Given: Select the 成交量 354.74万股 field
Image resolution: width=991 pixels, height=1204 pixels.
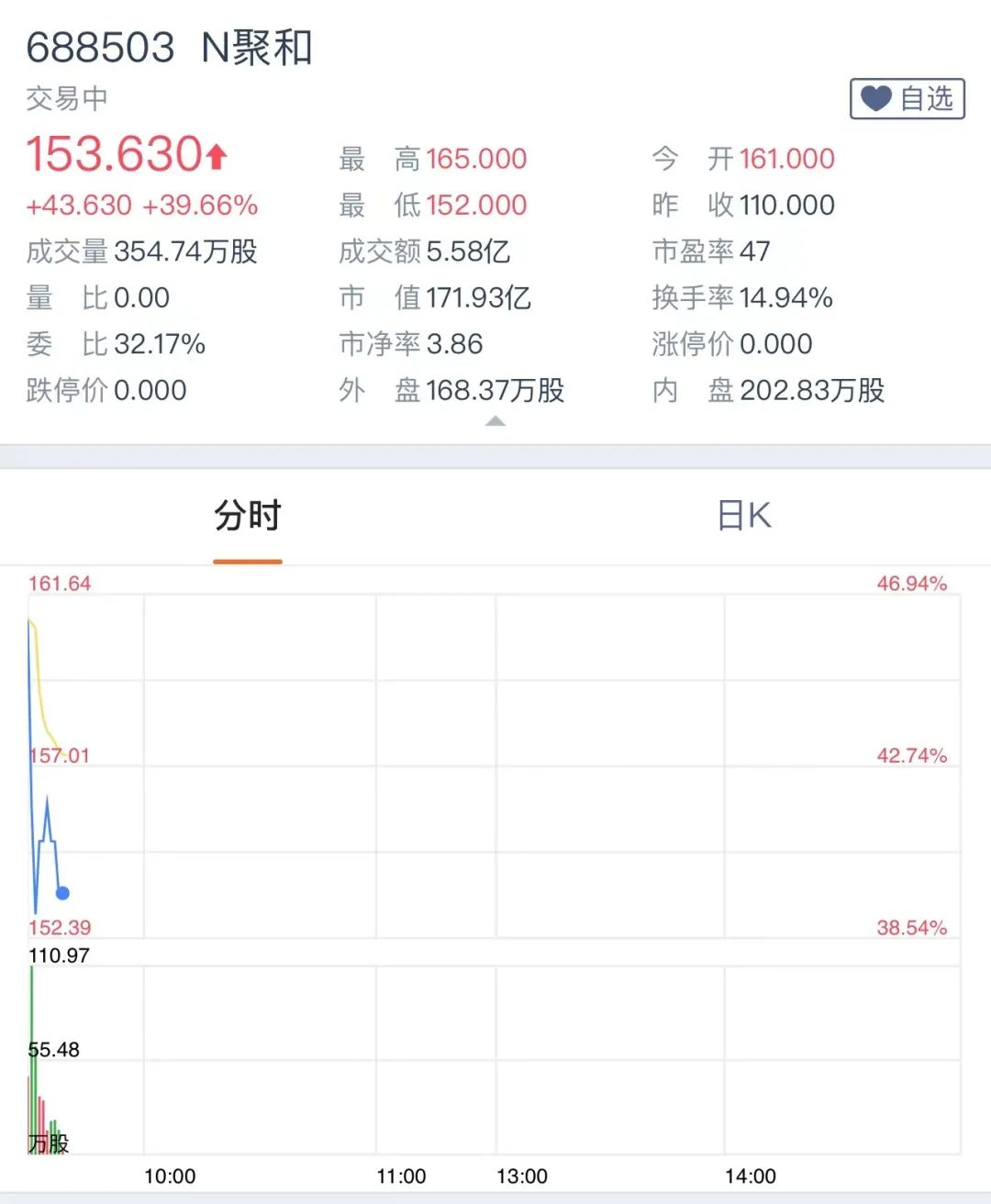Looking at the screenshot, I should 142,251.
